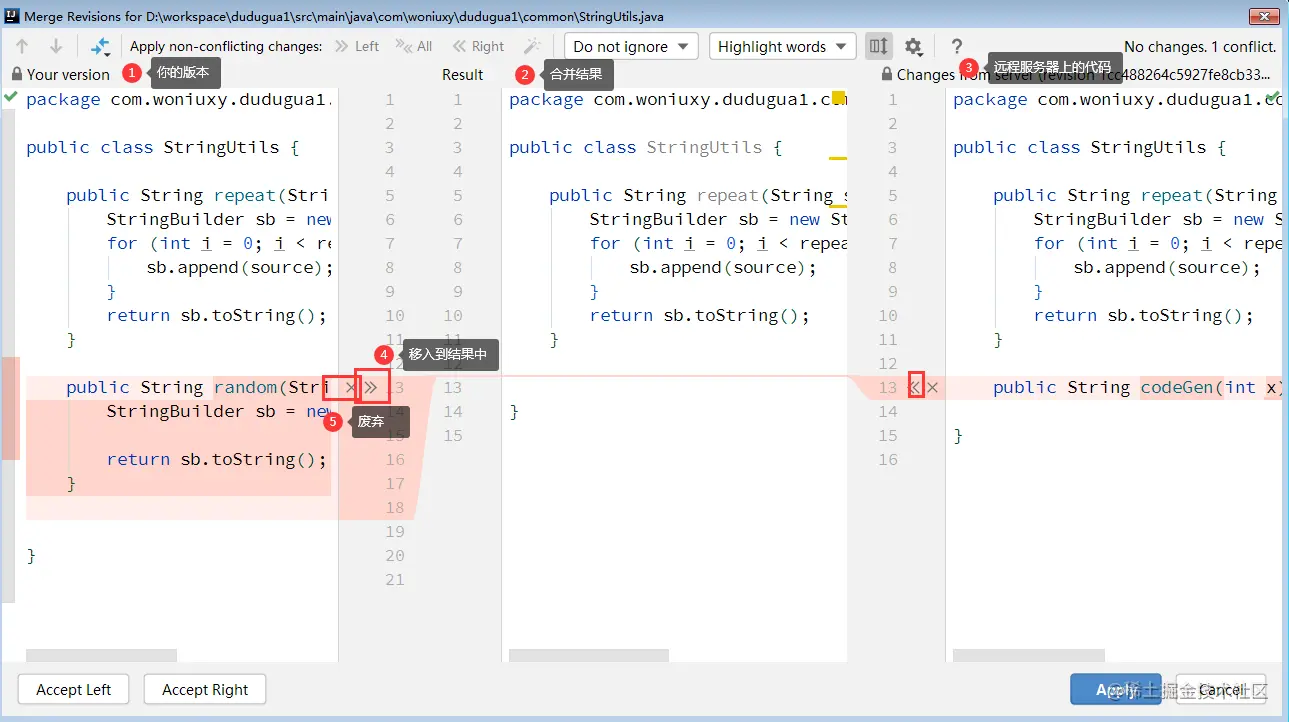Click 'public String repeat' line in left pane
The width and height of the screenshot is (1289, 722).
197,195
